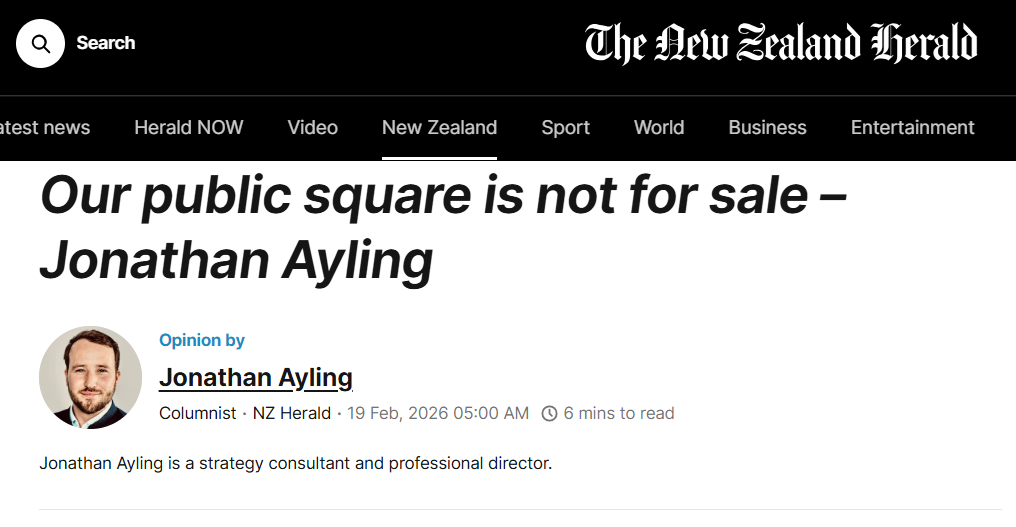Viewport: 1016px width, 527px height.
Task: Go to the Sport section
Action: [x=566, y=127]
